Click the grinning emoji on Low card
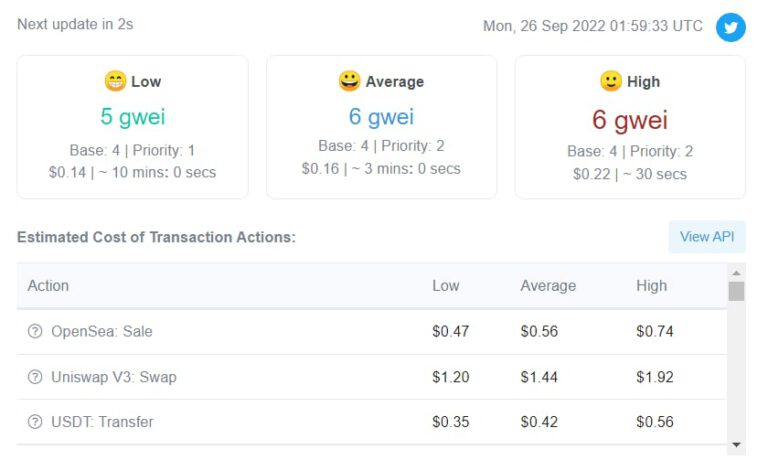This screenshot has height=460, width=768. coord(115,81)
